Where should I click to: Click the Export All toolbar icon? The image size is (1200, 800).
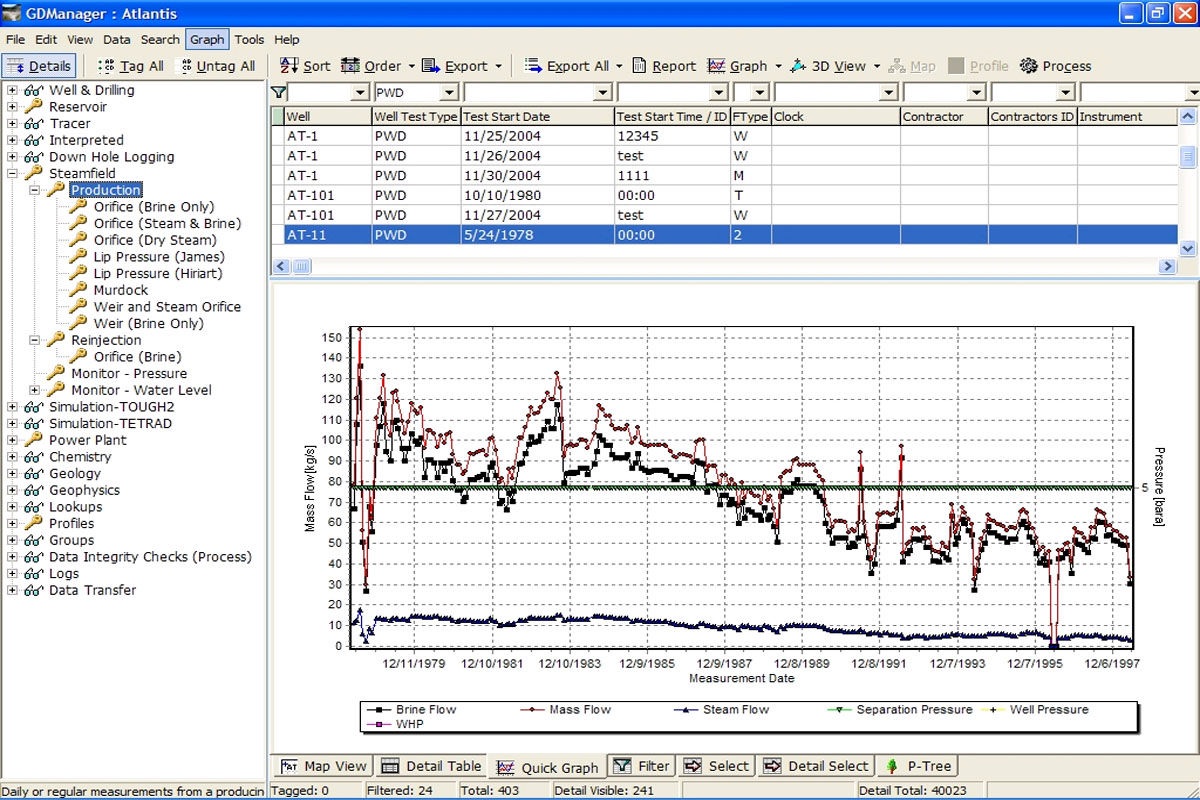click(533, 66)
